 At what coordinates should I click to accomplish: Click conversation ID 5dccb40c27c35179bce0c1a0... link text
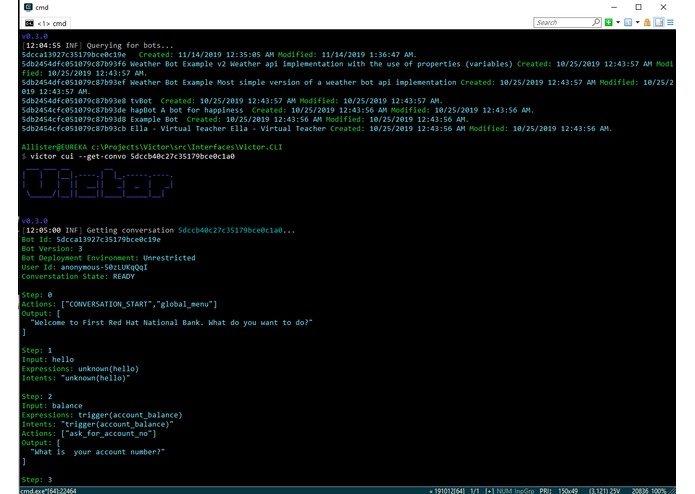click(x=236, y=230)
